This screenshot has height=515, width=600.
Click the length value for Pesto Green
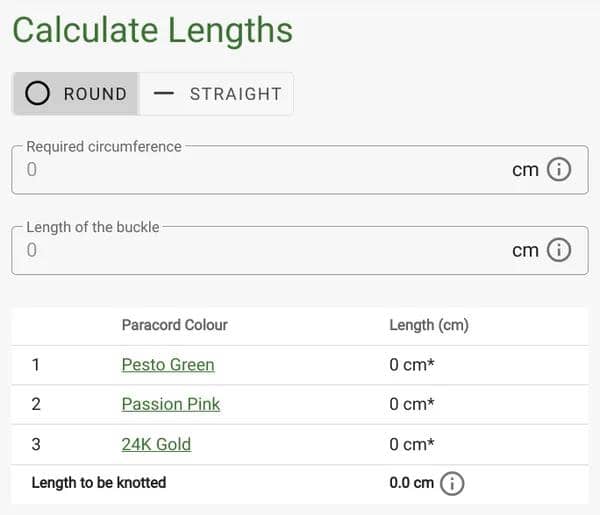pyautogui.click(x=412, y=365)
